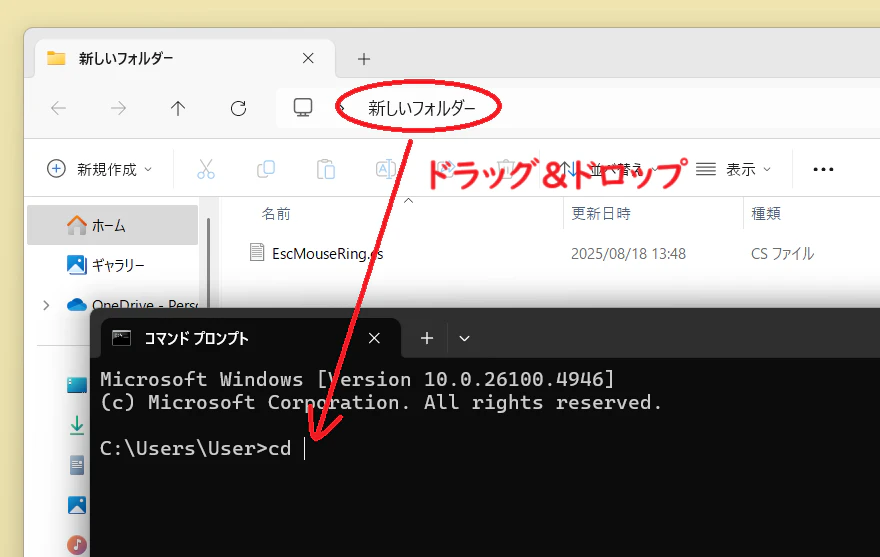Open ホーム in the navigation pane
880x557 pixels.
(112, 225)
